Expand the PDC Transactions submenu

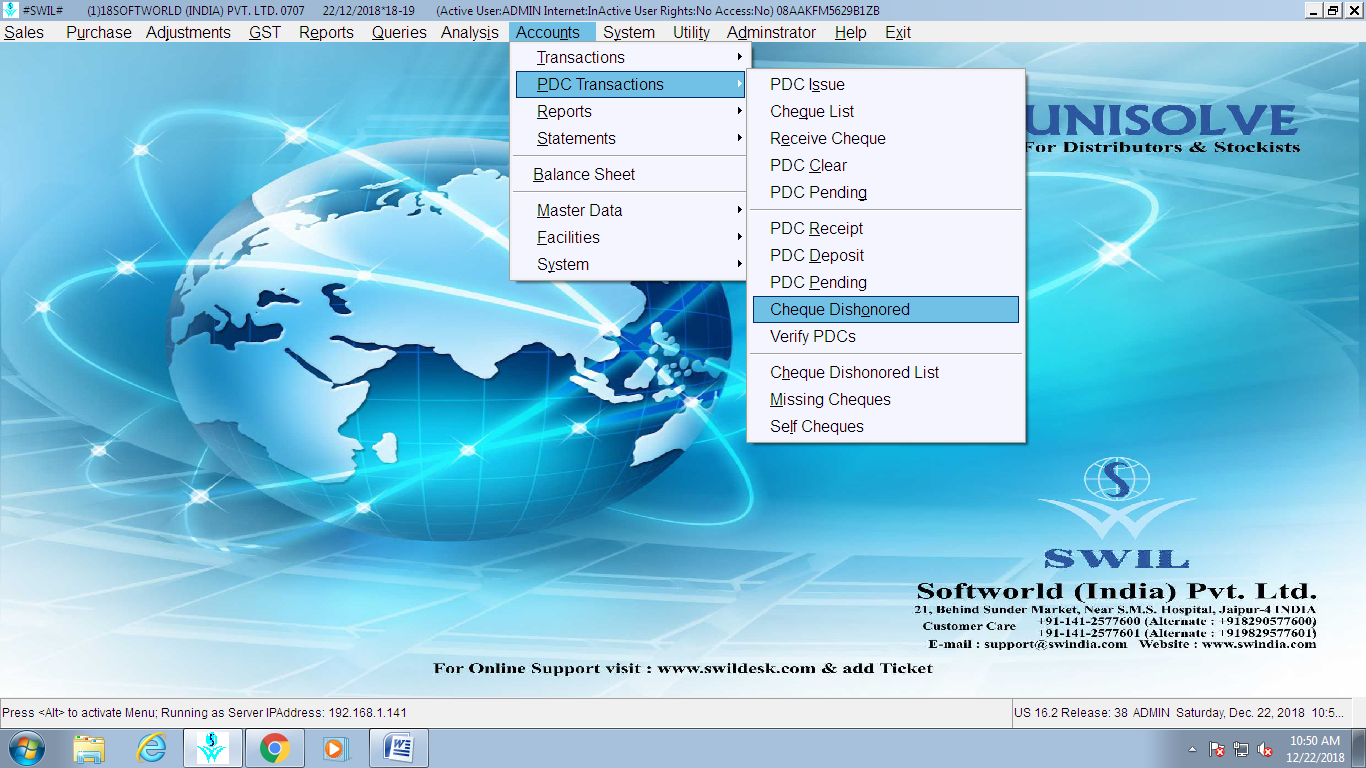pyautogui.click(x=631, y=85)
